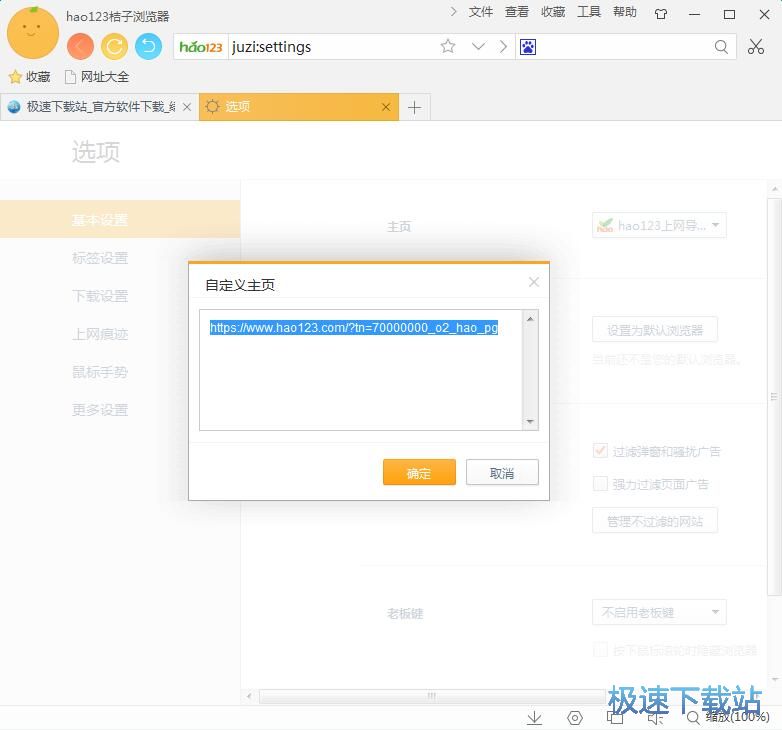Toggle mute with status bar speaker
Viewport: 782px width, 730px height.
click(655, 718)
